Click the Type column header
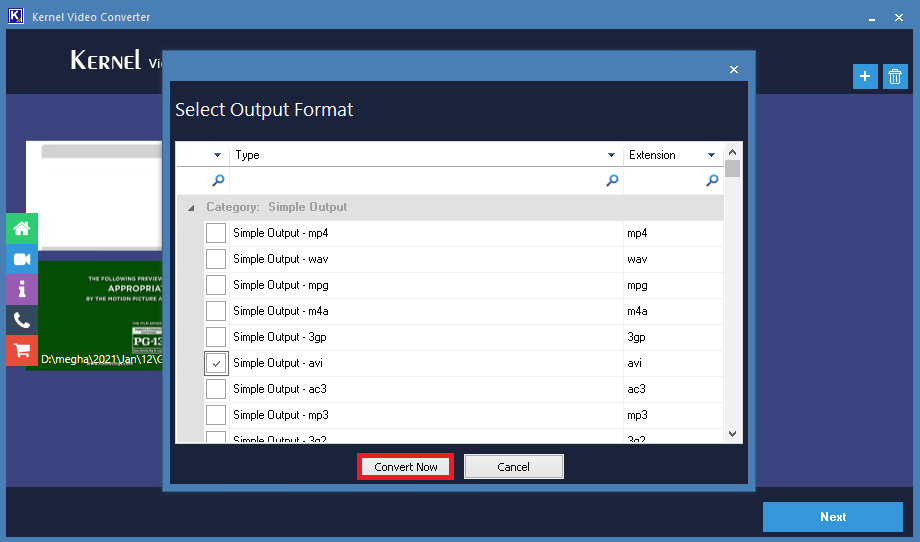920x542 pixels. [425, 155]
